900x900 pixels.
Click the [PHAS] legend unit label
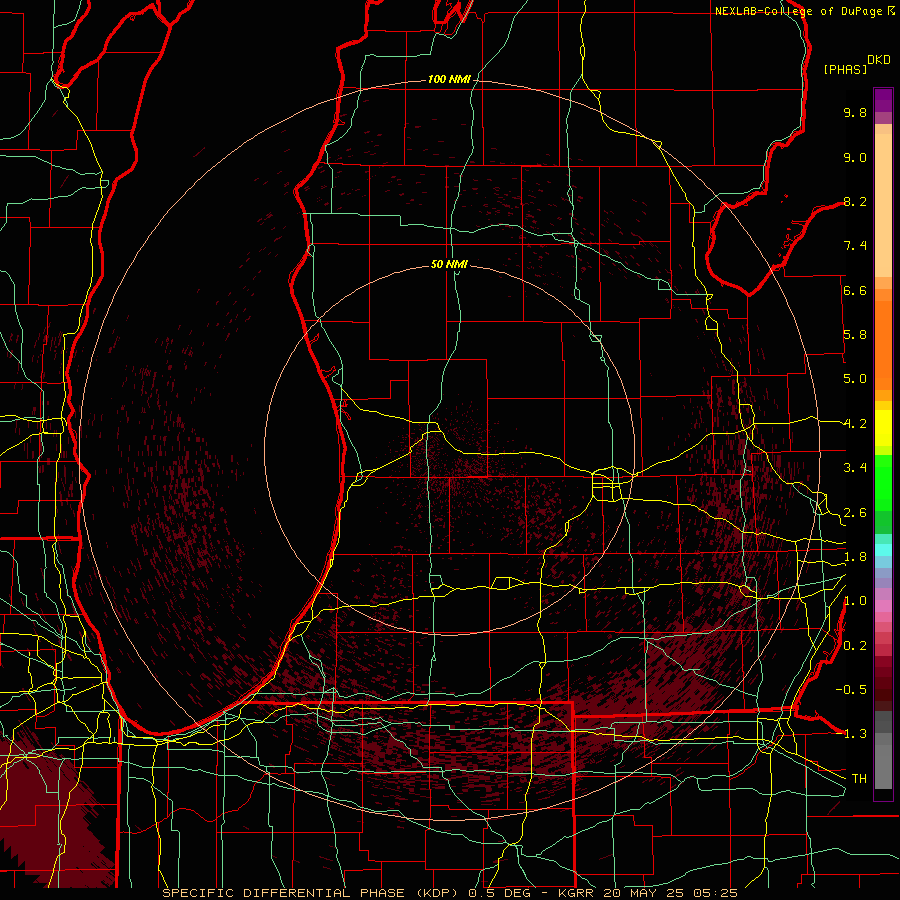[845, 69]
